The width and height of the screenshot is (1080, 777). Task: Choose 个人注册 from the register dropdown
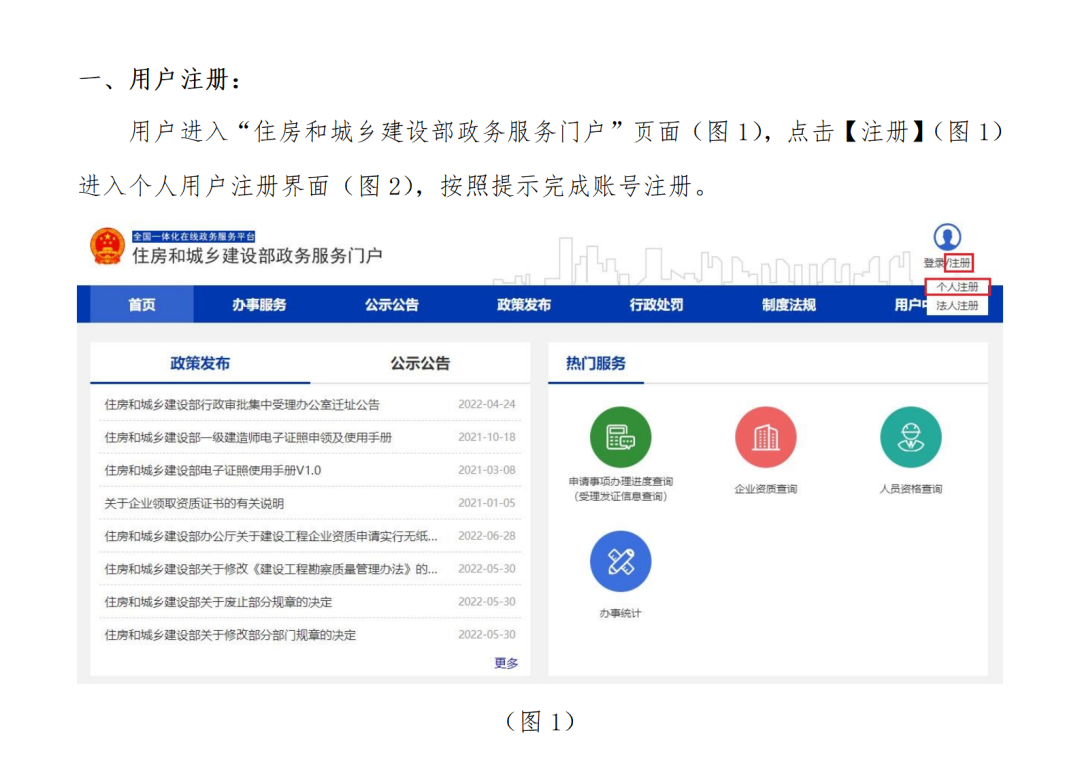pyautogui.click(x=958, y=286)
